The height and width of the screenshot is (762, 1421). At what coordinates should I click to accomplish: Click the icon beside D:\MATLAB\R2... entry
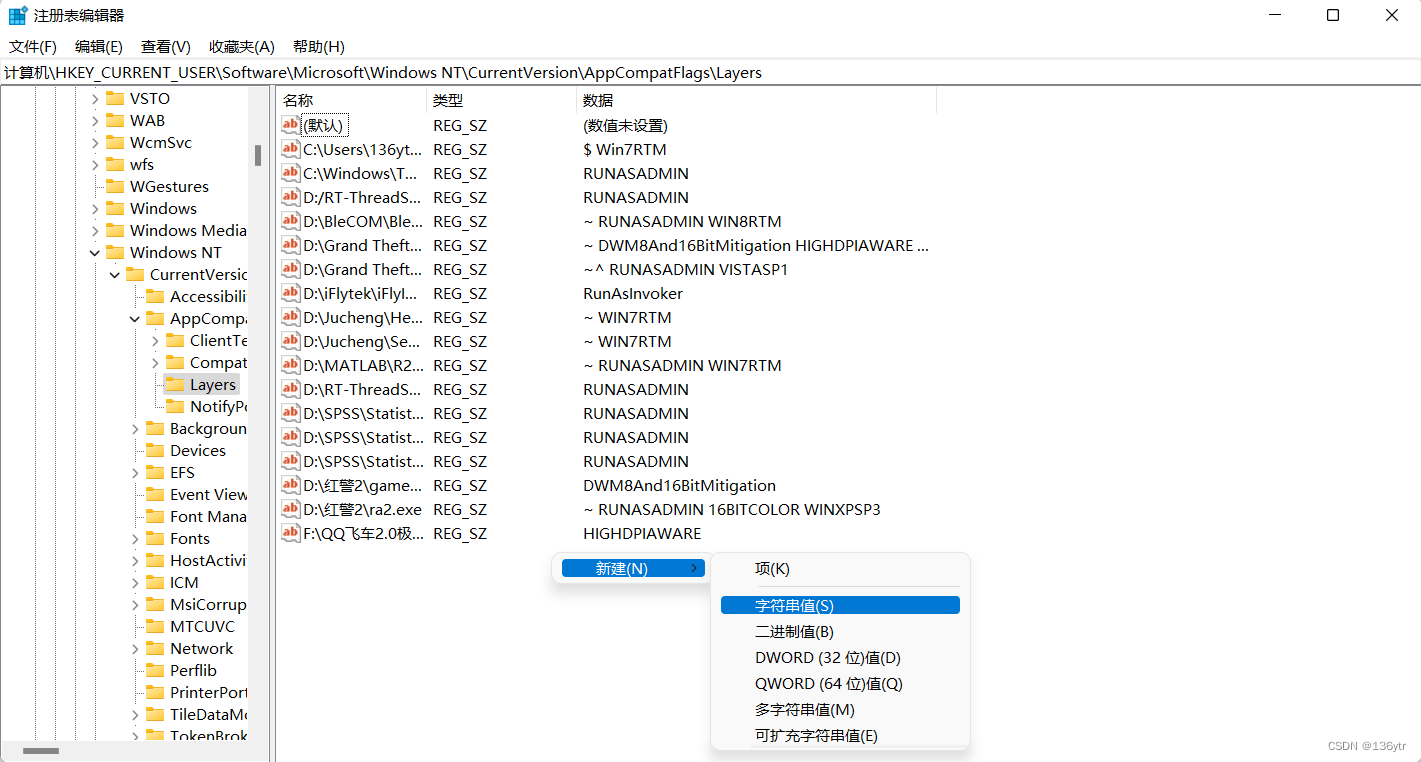pos(291,365)
